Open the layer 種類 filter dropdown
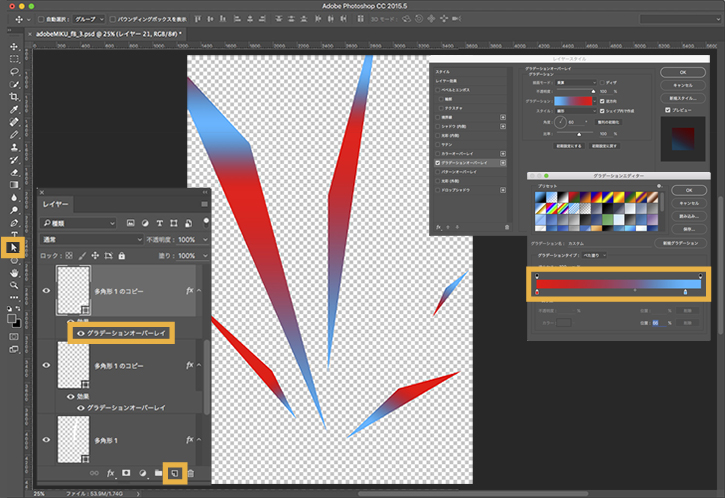This screenshot has width=725, height=498. click(x=78, y=223)
